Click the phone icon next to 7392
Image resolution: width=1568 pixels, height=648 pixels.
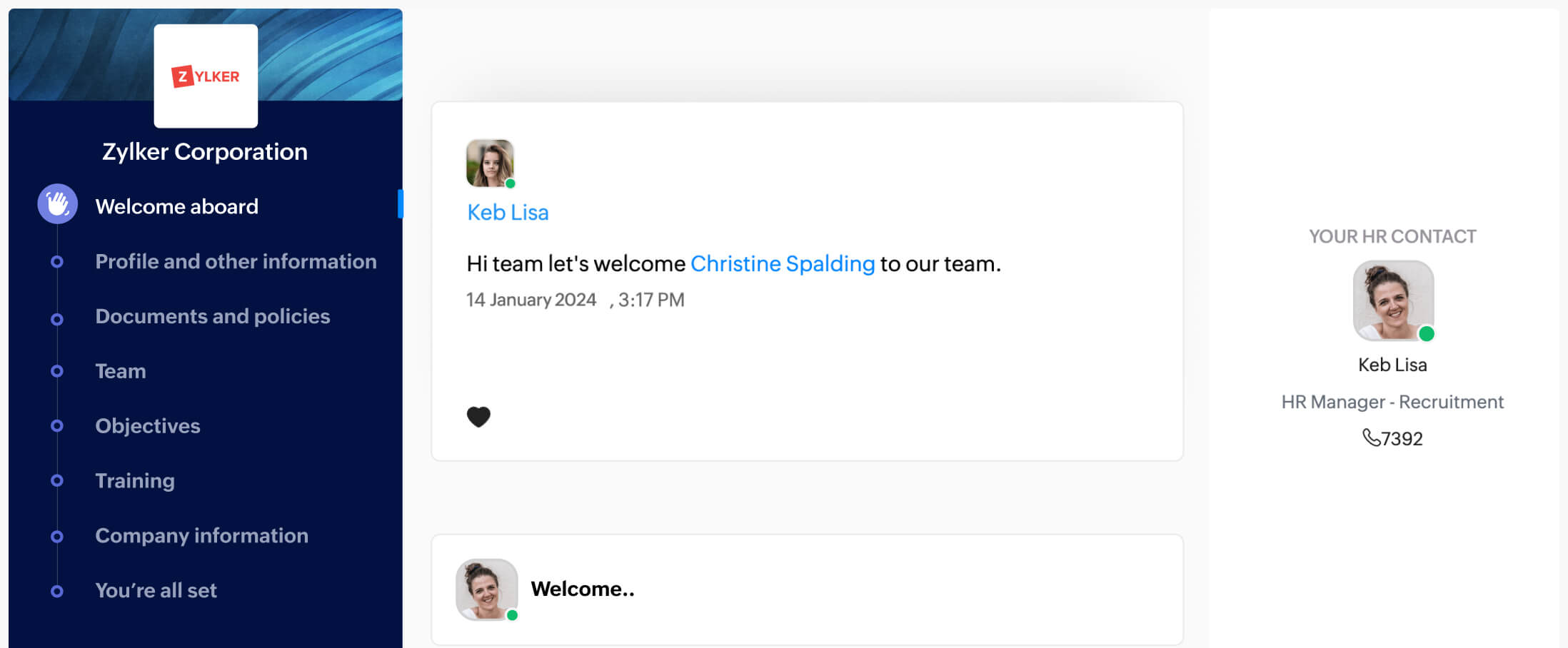(1372, 438)
